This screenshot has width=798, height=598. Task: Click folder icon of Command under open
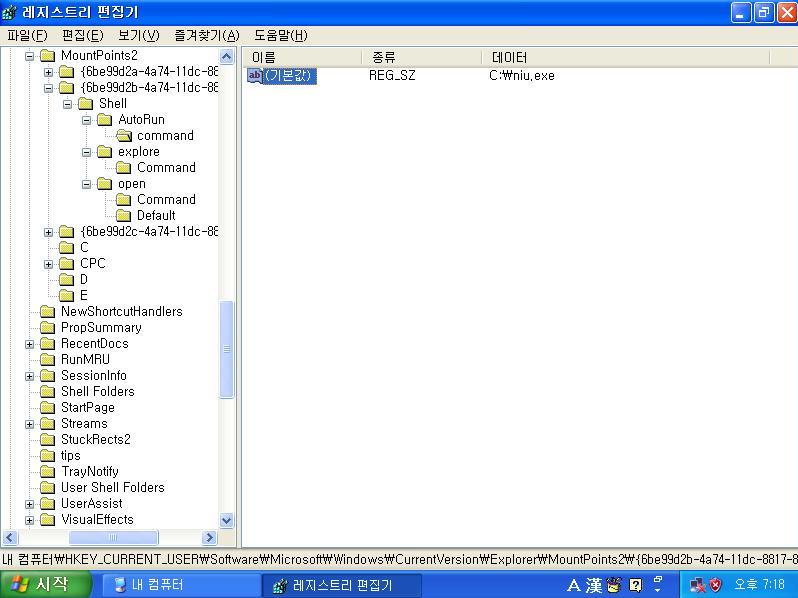pyautogui.click(x=124, y=200)
